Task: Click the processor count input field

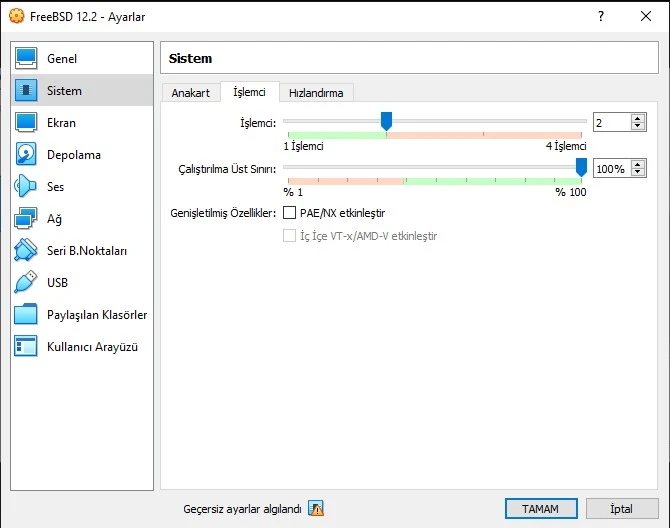Action: (x=612, y=123)
